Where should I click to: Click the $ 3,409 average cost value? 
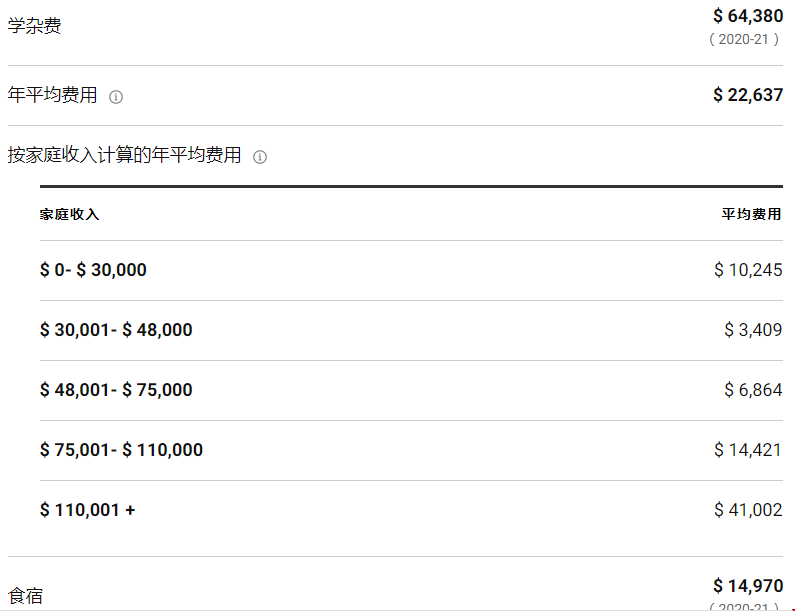(753, 330)
